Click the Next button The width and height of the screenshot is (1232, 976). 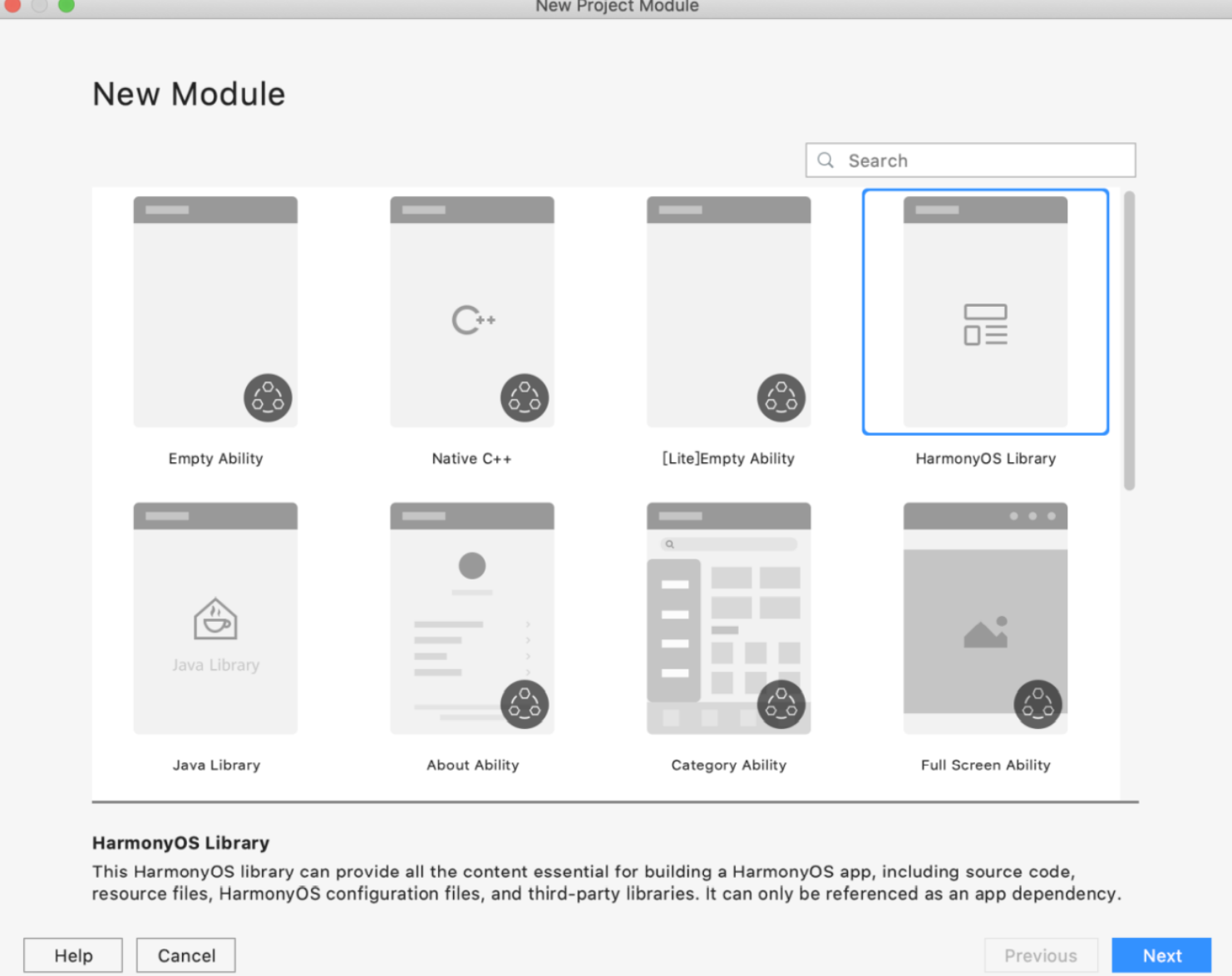click(x=1161, y=955)
